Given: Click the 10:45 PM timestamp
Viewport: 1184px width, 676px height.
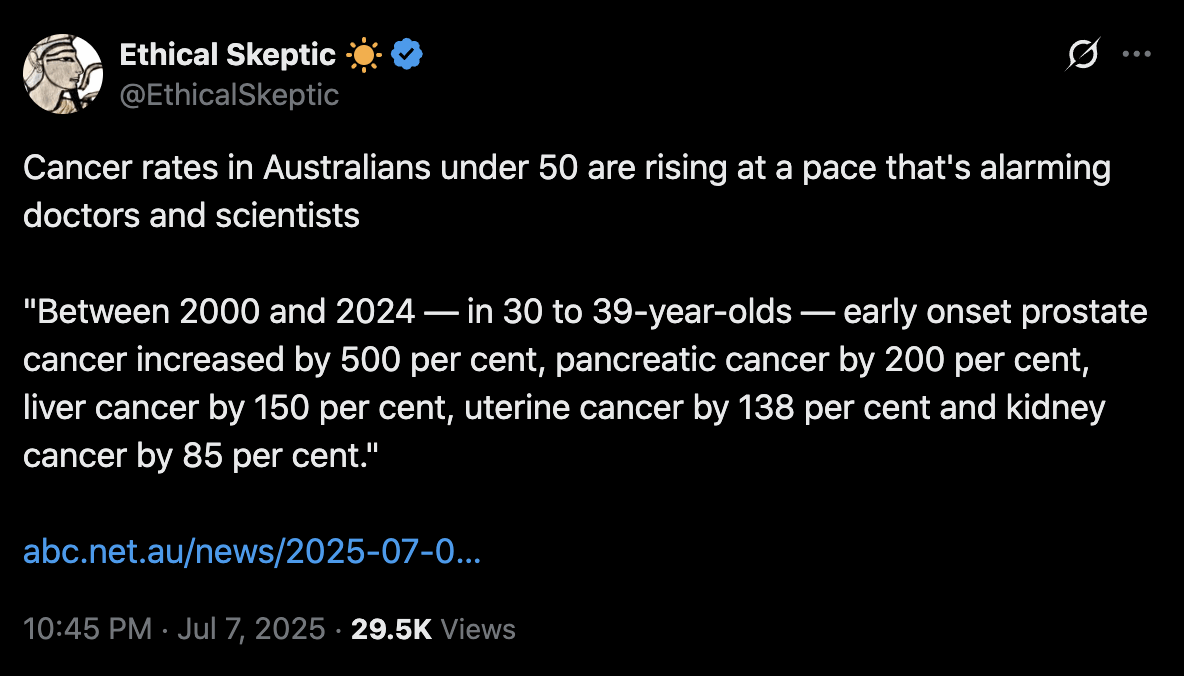Looking at the screenshot, I should coord(87,629).
